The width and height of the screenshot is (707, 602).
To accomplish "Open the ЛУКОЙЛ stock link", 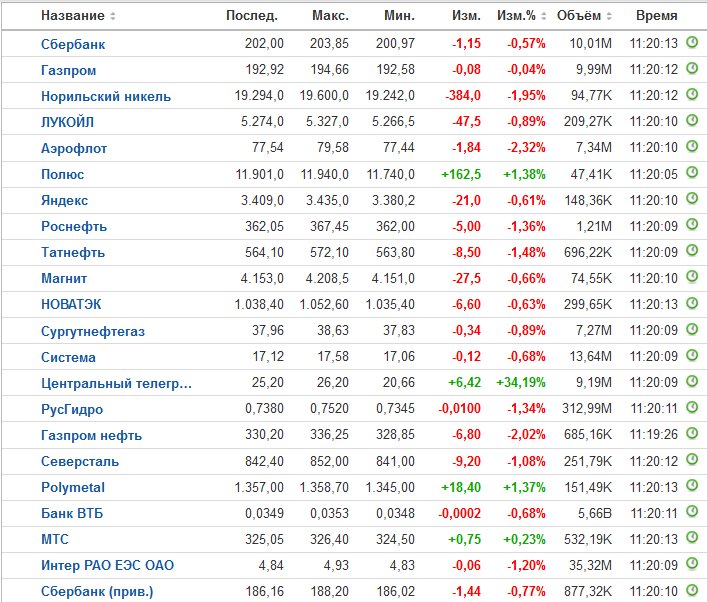I will click(x=68, y=122).
